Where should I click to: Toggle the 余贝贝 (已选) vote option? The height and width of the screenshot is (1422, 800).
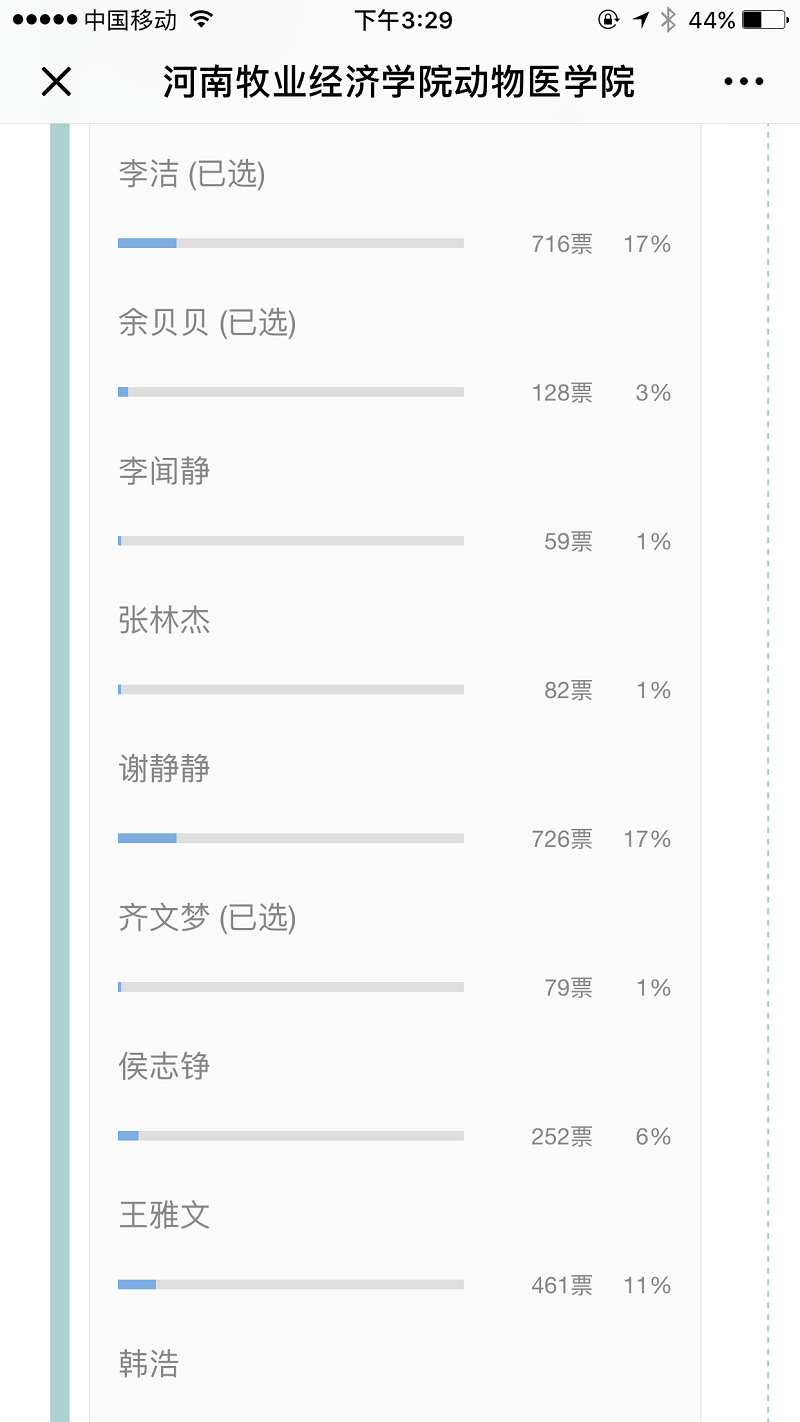coord(207,322)
